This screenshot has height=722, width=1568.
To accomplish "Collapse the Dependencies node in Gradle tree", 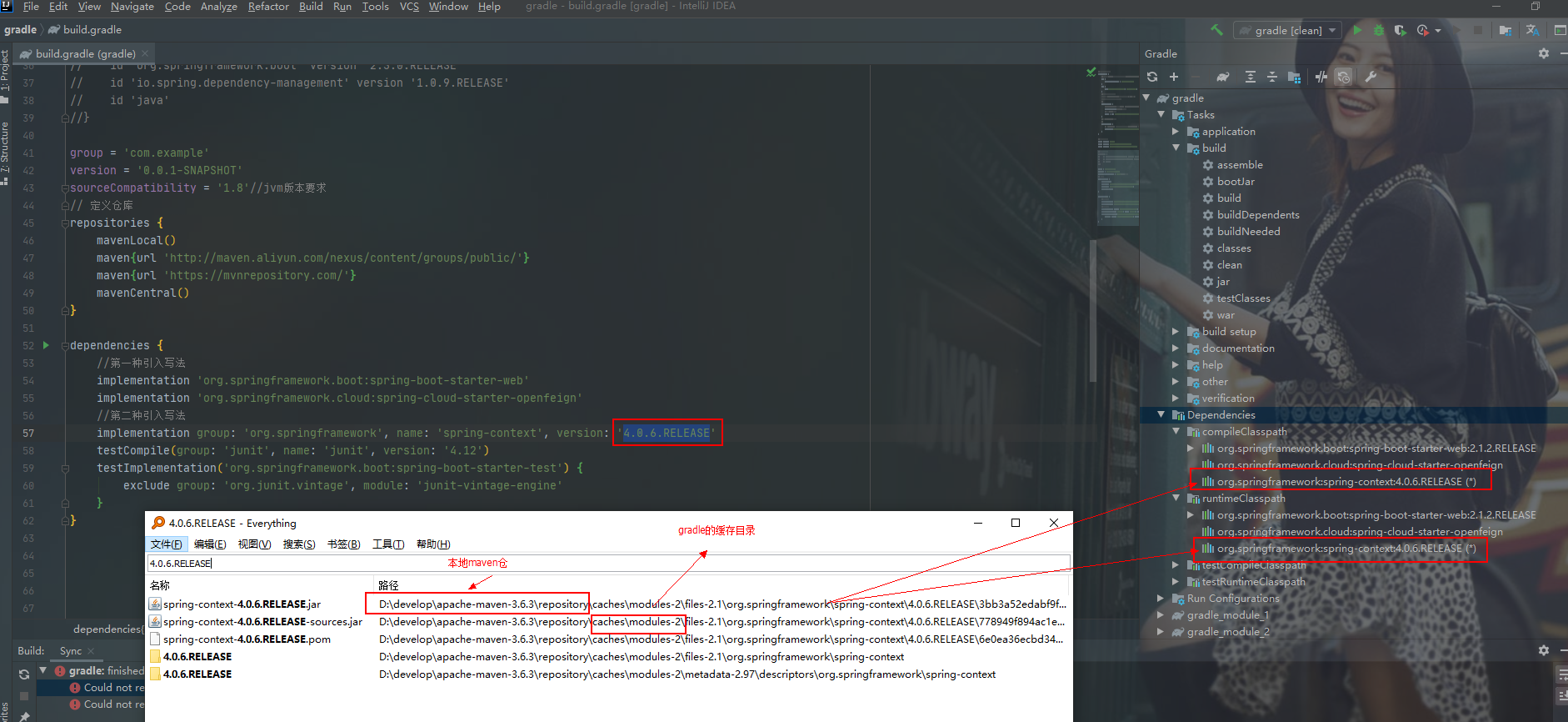I will click(x=1161, y=414).
